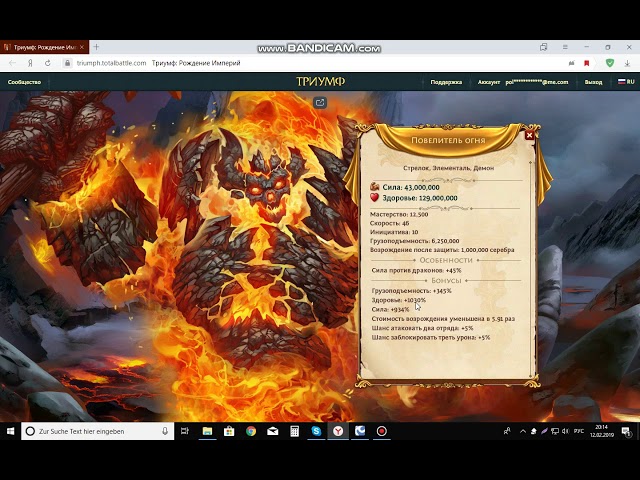
Task: Open the RU language selector
Action: coord(626,82)
